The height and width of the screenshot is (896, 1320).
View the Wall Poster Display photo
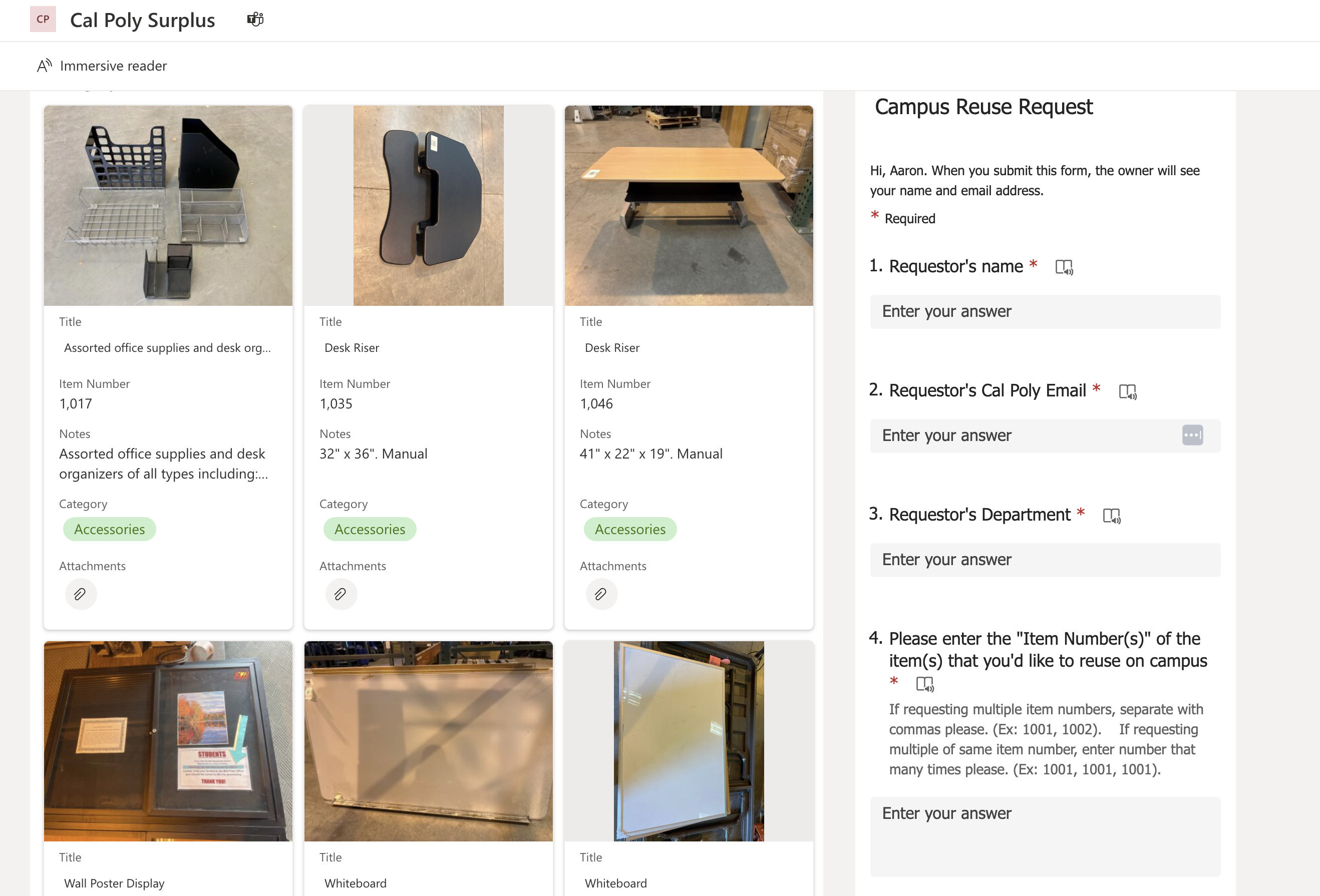click(168, 740)
